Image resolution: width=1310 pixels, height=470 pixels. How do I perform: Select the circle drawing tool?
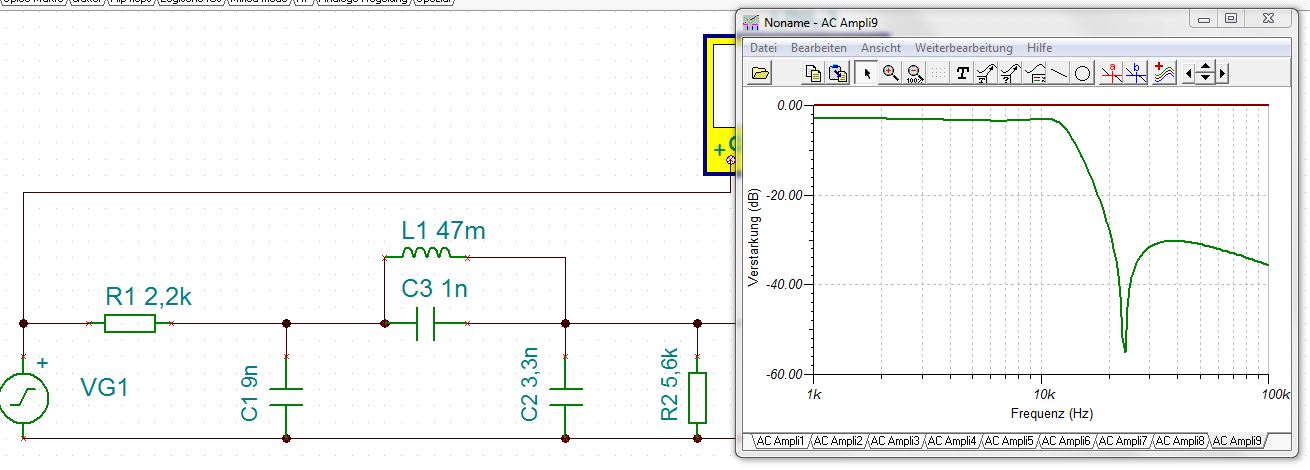pyautogui.click(x=1082, y=73)
